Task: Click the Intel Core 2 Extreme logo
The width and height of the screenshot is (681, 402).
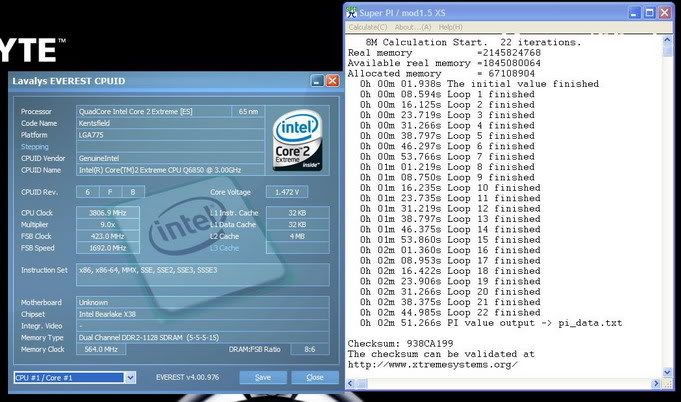Action: pyautogui.click(x=298, y=140)
